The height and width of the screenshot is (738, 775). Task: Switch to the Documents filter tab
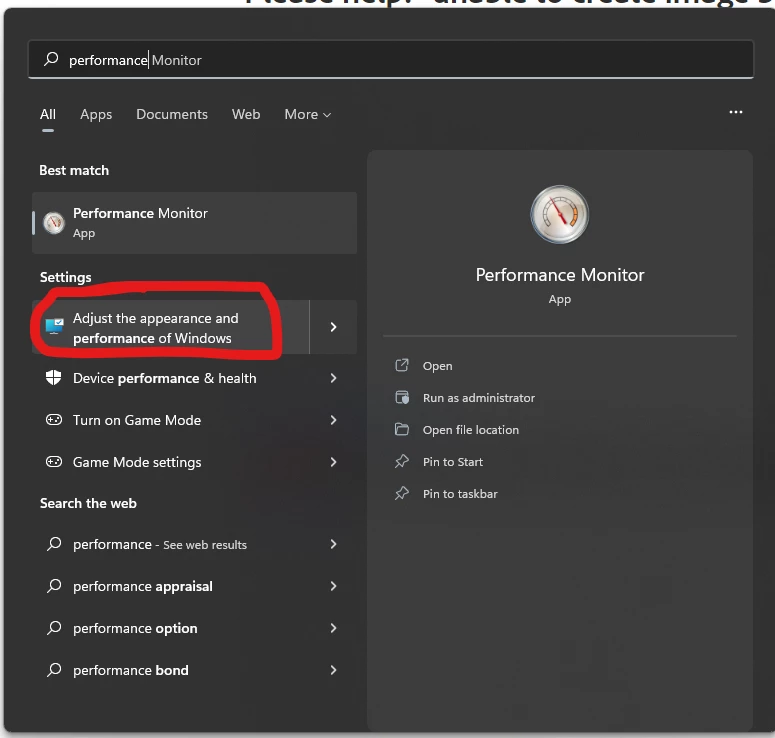172,114
